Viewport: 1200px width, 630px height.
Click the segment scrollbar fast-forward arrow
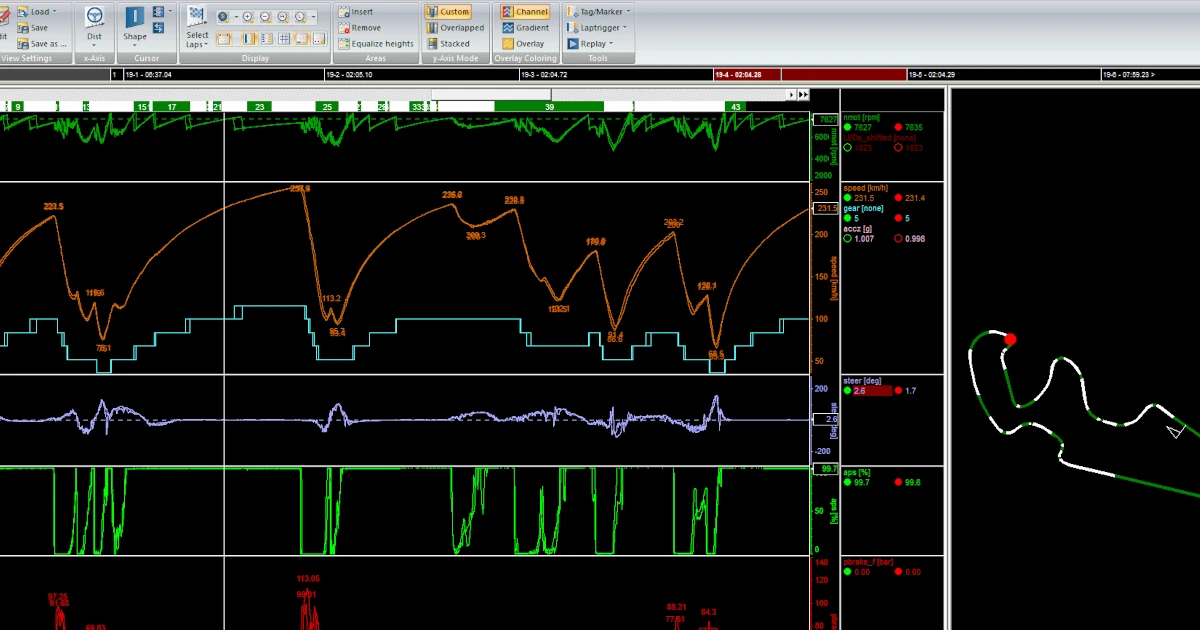(x=803, y=94)
